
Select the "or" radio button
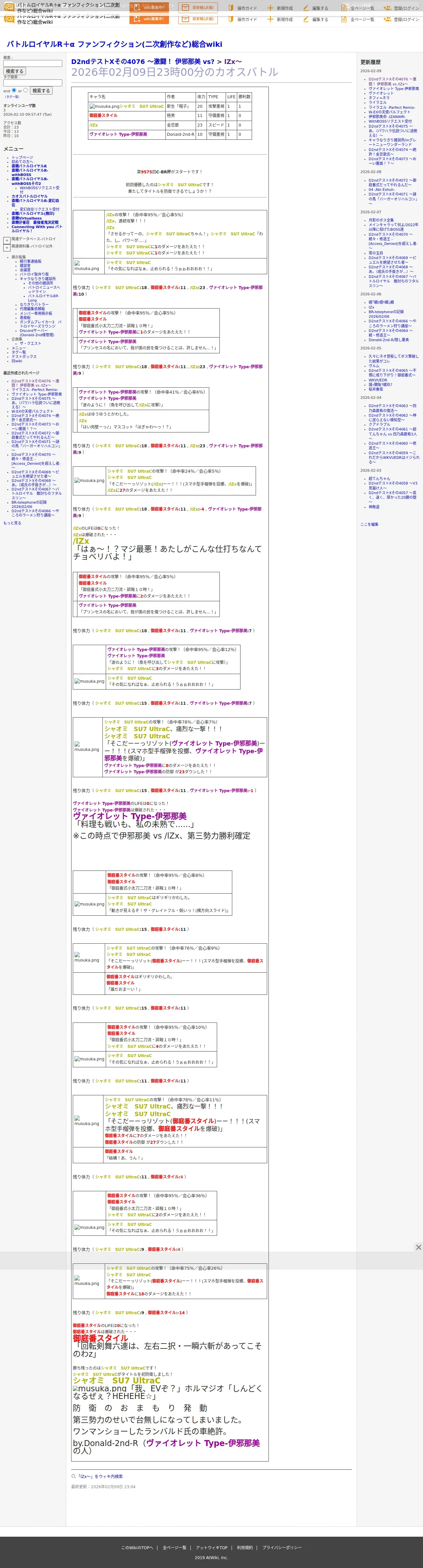tap(26, 90)
